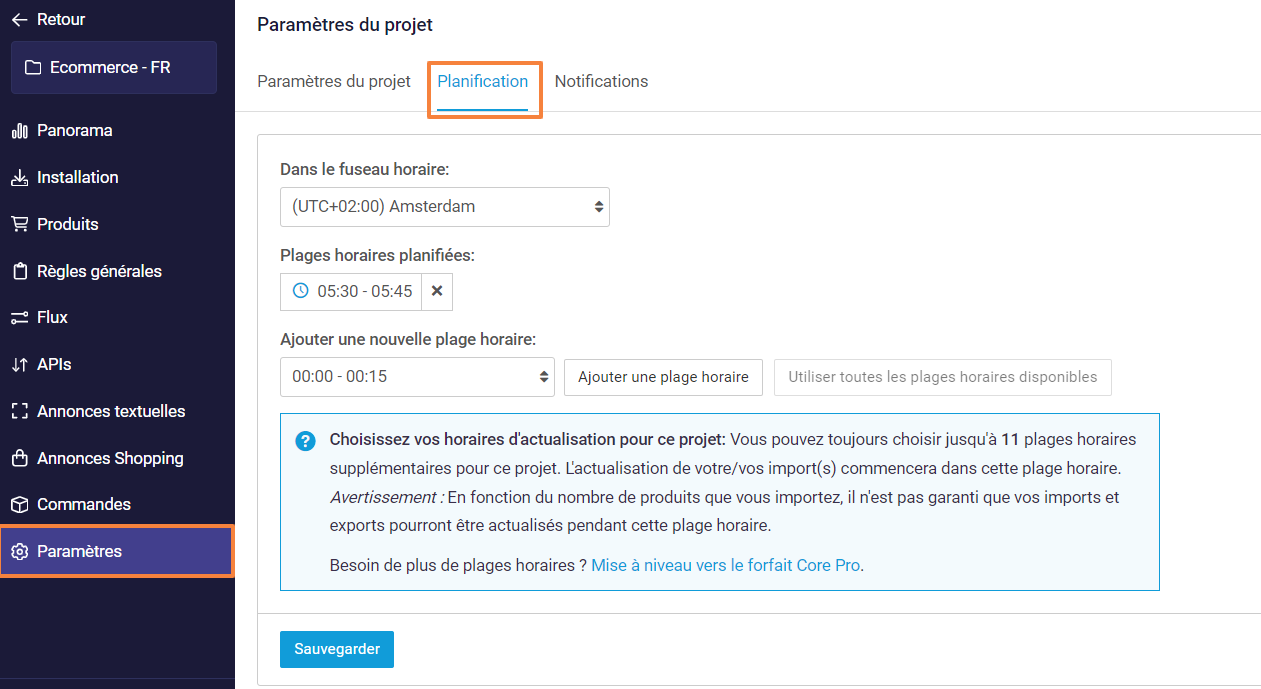The width and height of the screenshot is (1261, 689).
Task: Open the Mise à niveau Core Pro link
Action: pos(726,565)
